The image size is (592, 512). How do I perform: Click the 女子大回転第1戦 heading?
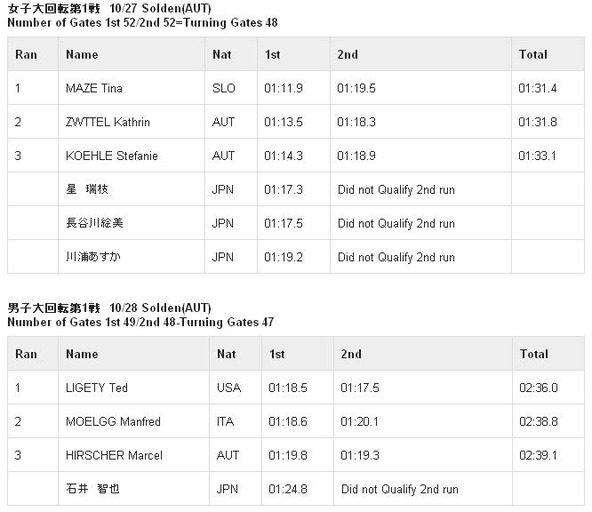54,8
